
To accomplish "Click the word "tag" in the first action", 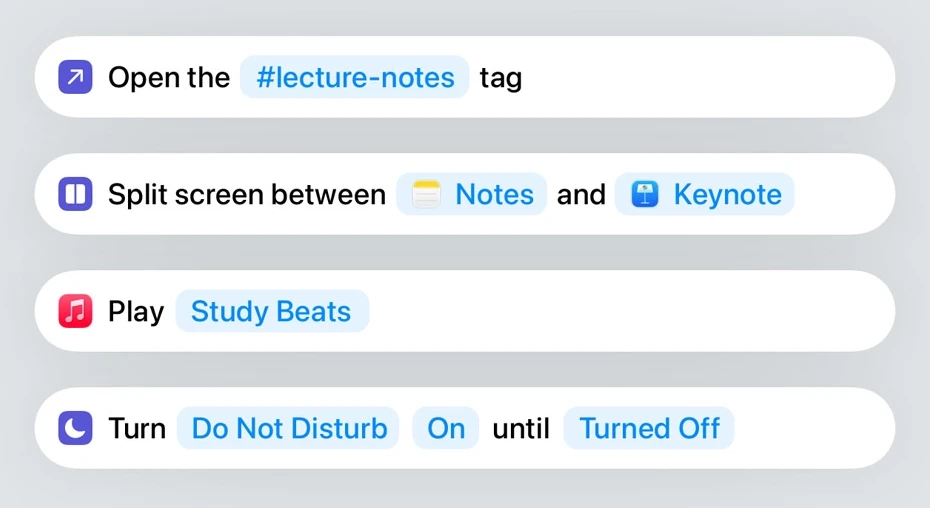I will (501, 79).
